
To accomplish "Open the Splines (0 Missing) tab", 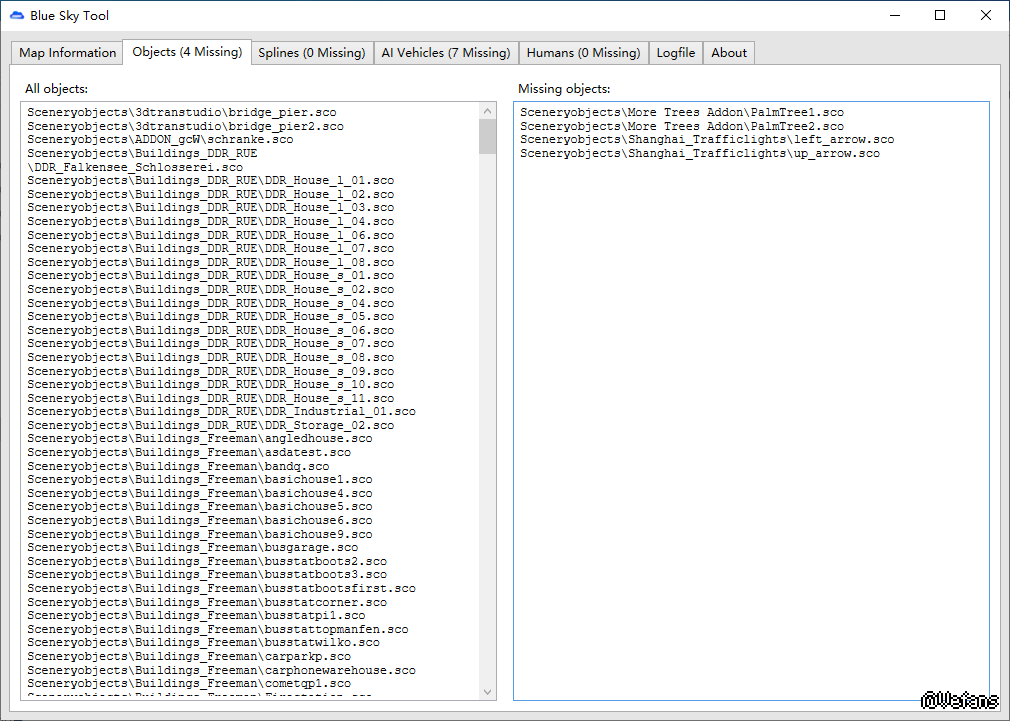I will click(x=312, y=53).
